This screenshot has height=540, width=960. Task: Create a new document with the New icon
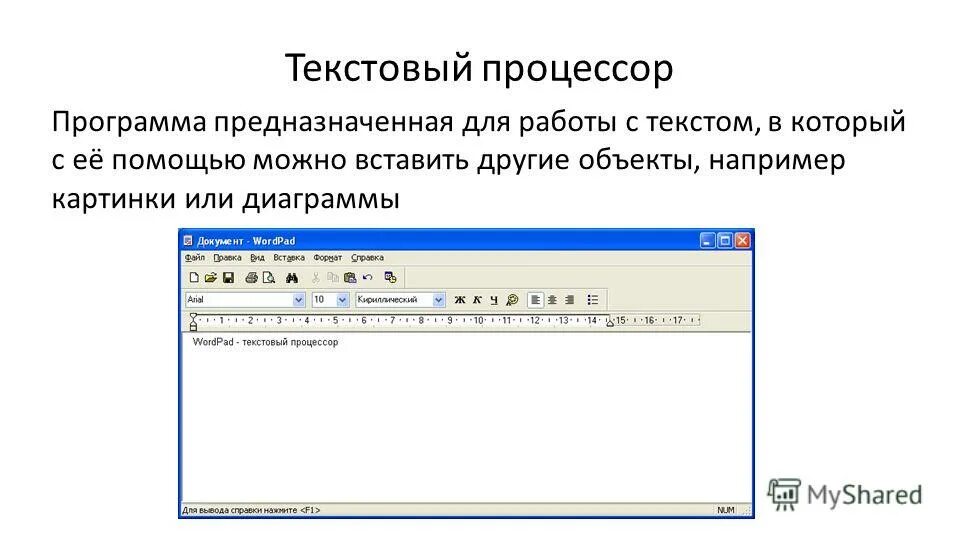point(194,277)
